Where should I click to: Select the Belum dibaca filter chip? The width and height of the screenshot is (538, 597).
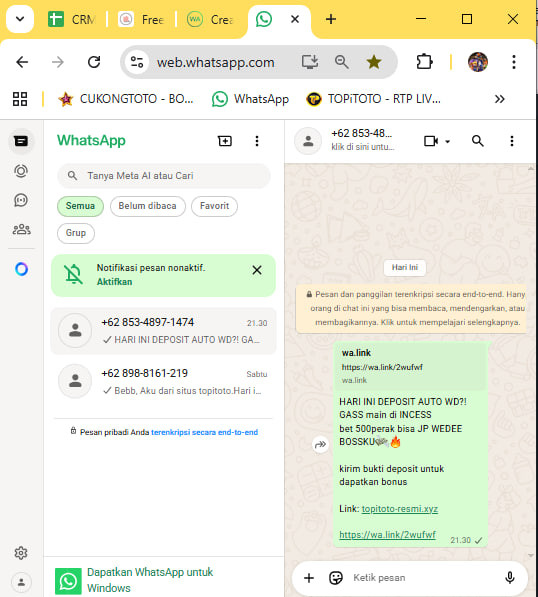[x=147, y=206]
